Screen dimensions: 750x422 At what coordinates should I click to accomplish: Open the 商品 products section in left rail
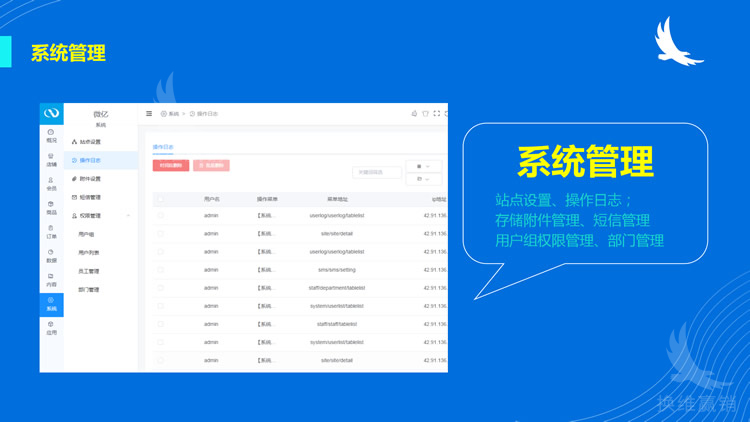[51, 208]
